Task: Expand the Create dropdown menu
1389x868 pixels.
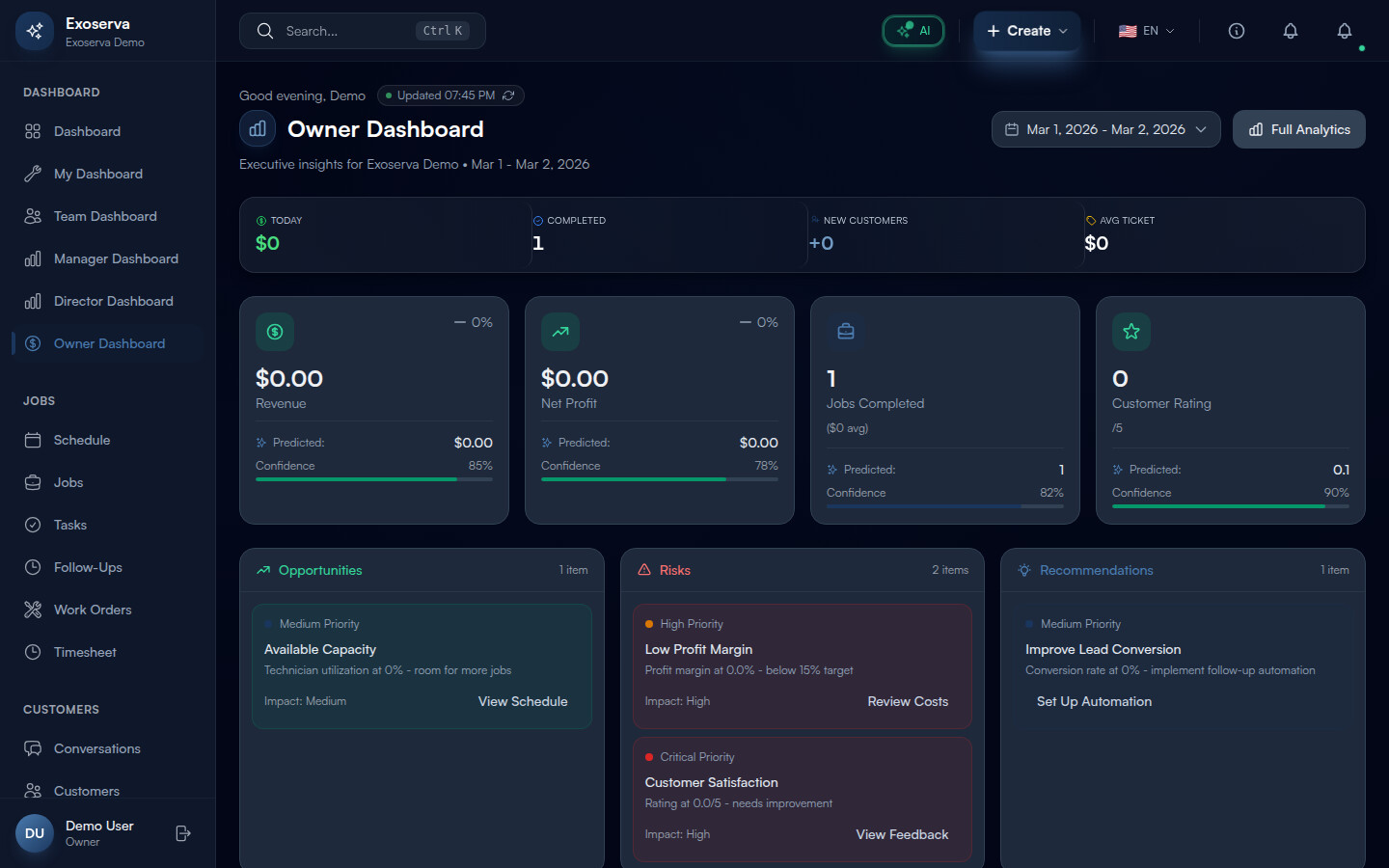Action: (1026, 31)
